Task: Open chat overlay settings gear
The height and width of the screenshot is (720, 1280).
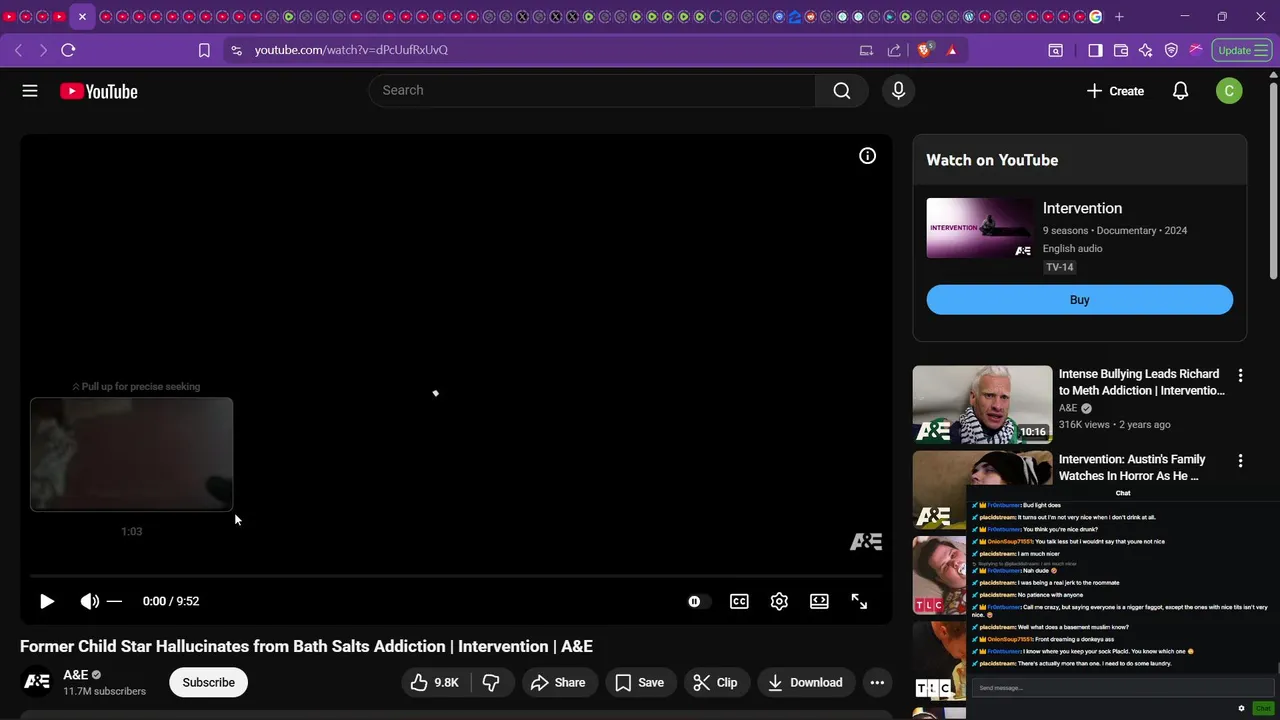Action: pos(1241,708)
